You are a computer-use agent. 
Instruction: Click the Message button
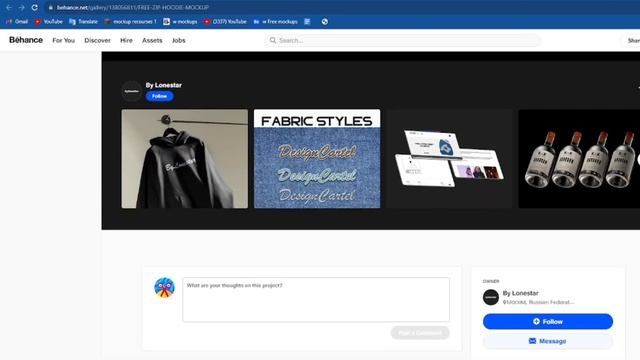pyautogui.click(x=548, y=341)
